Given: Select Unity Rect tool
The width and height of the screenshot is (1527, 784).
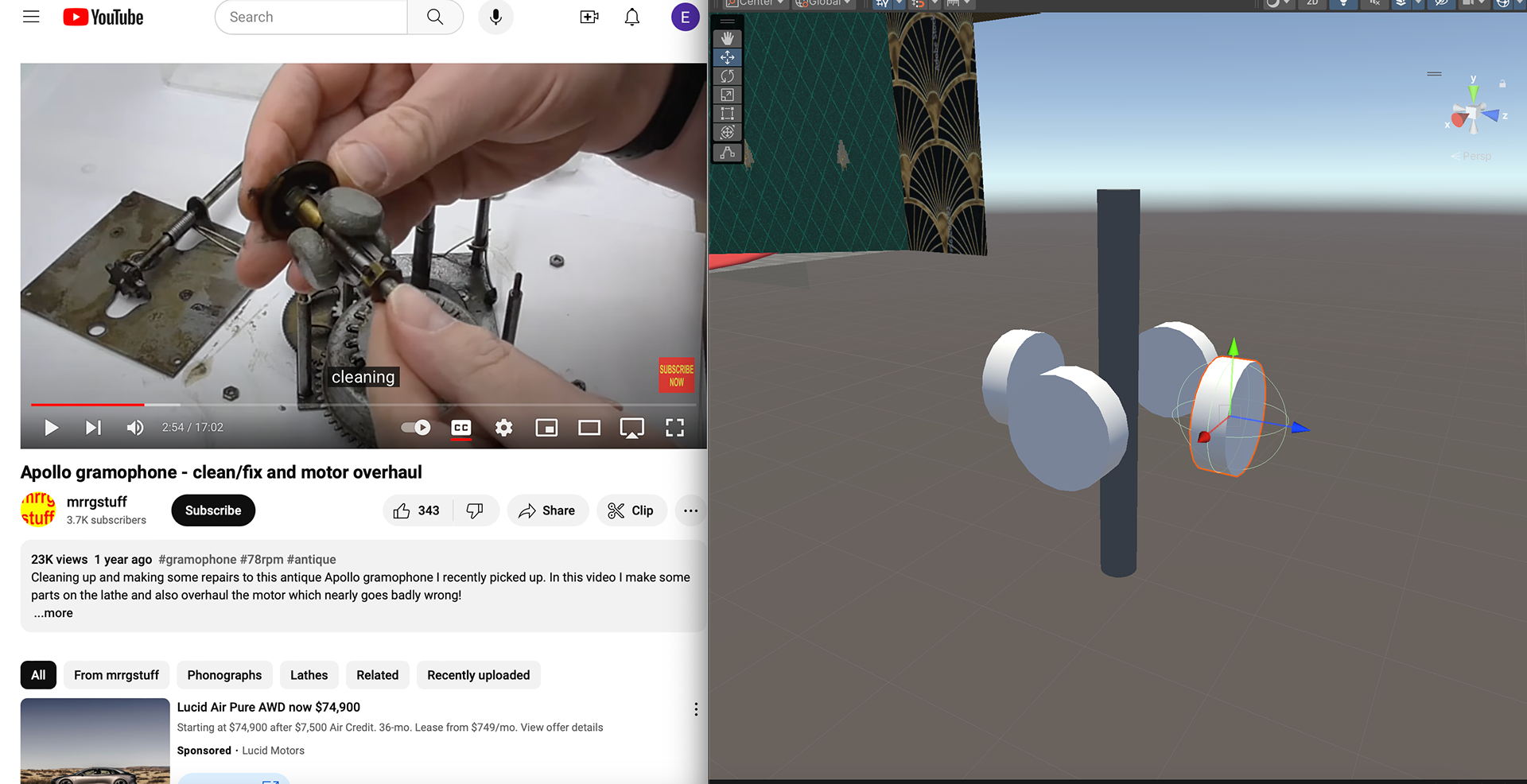Looking at the screenshot, I should (x=727, y=114).
